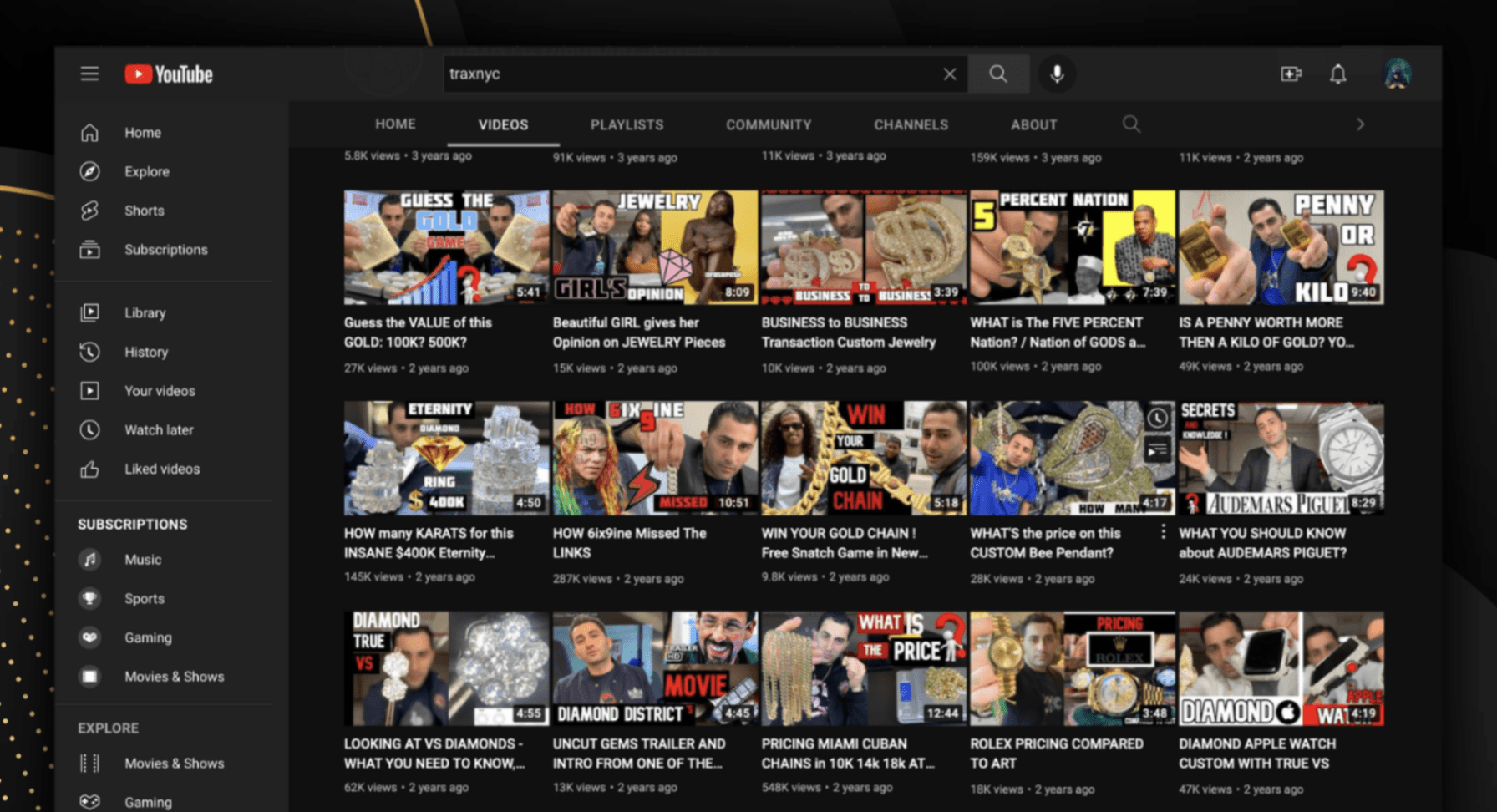This screenshot has width=1497, height=812.
Task: Open the Create video icon
Action: pos(1291,74)
